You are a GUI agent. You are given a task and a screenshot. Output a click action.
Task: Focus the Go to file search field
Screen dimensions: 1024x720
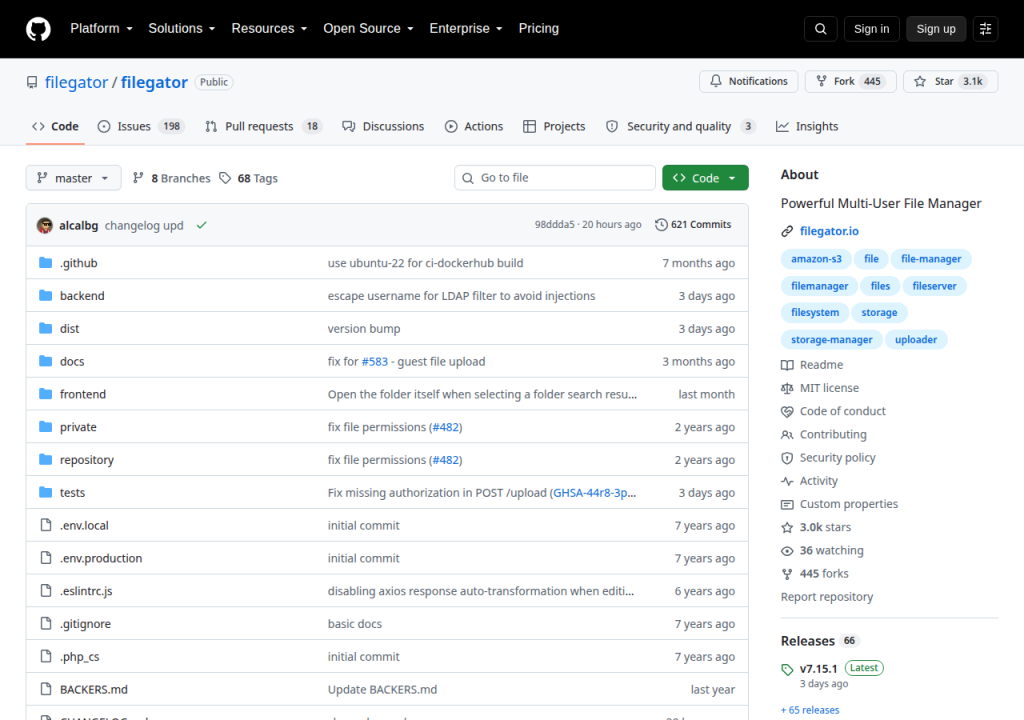tap(554, 178)
